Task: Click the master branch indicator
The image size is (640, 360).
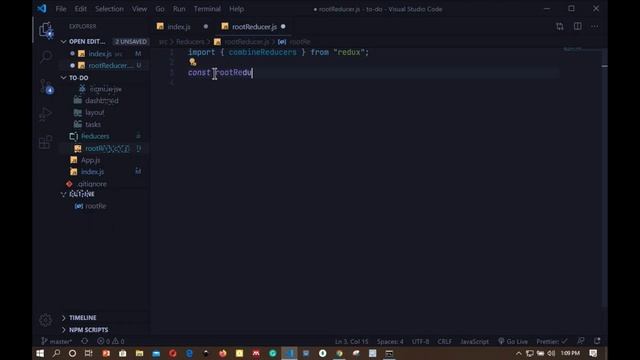Action: click(x=57, y=341)
